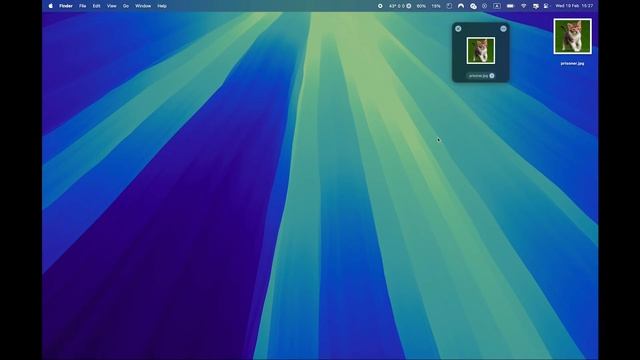This screenshot has height=360, width=640.
Task: Close the floating shelf with its X button
Action: click(x=458, y=29)
